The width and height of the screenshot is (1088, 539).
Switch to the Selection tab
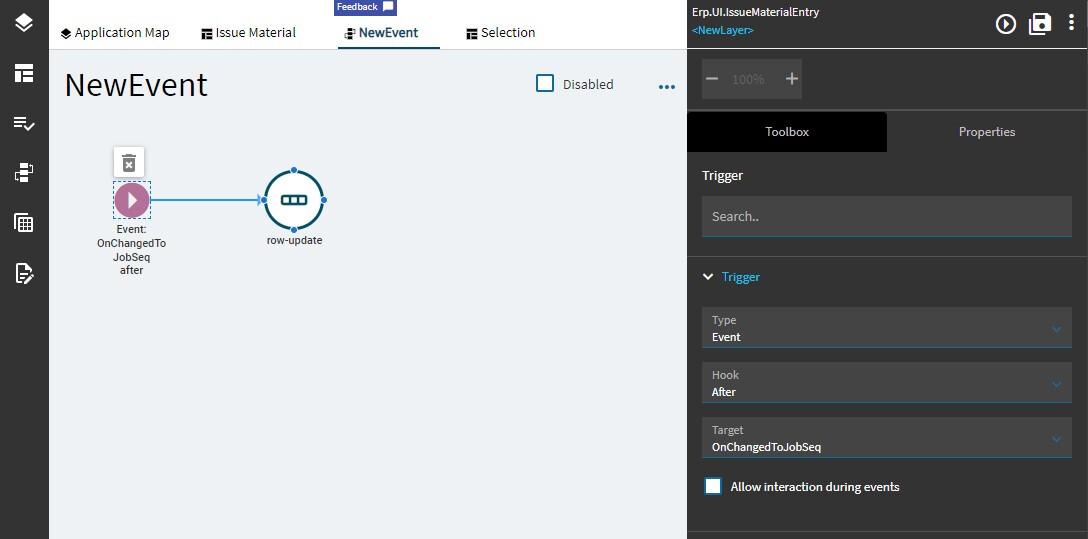[500, 33]
